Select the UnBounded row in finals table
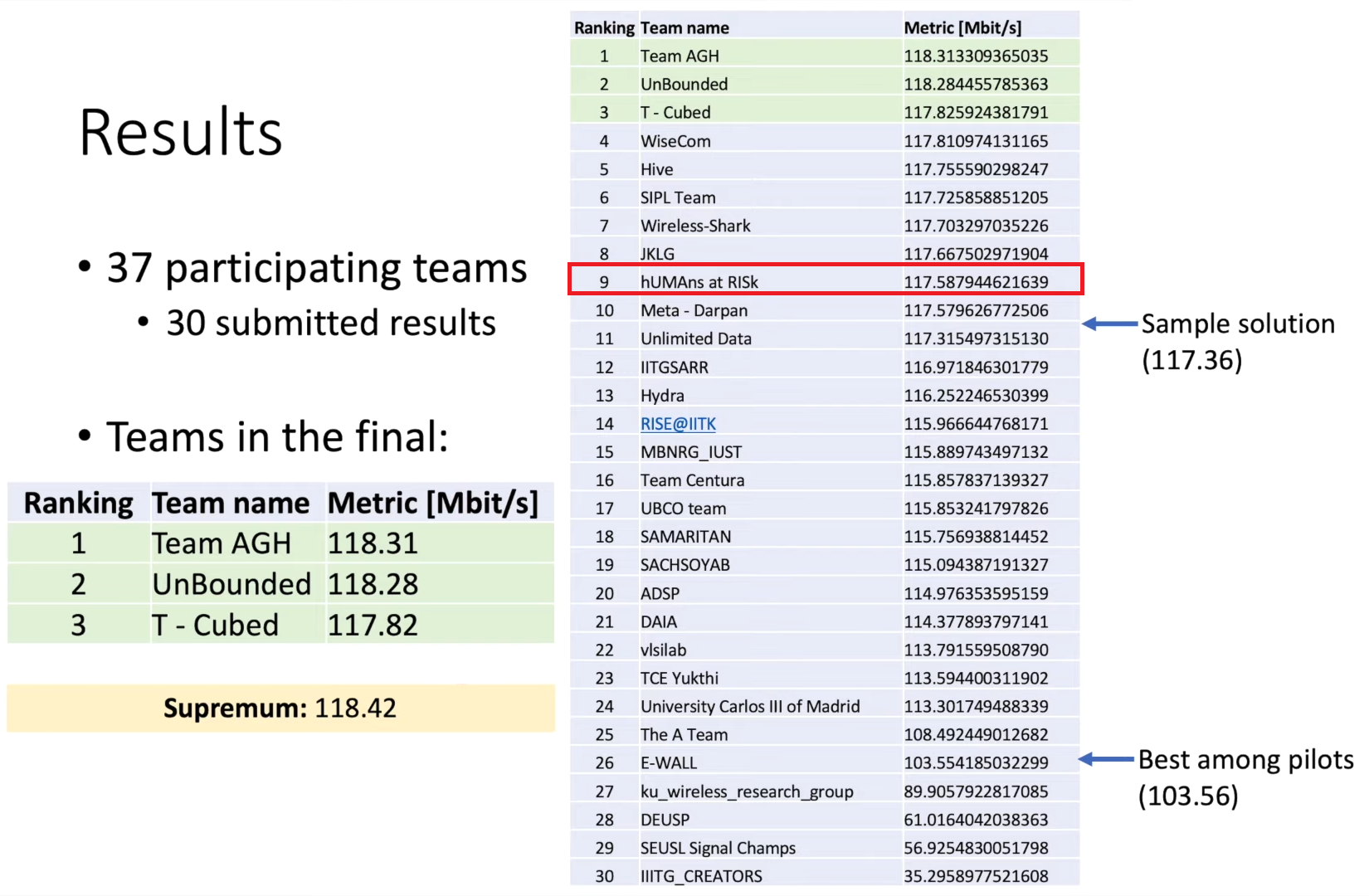 coord(280,583)
